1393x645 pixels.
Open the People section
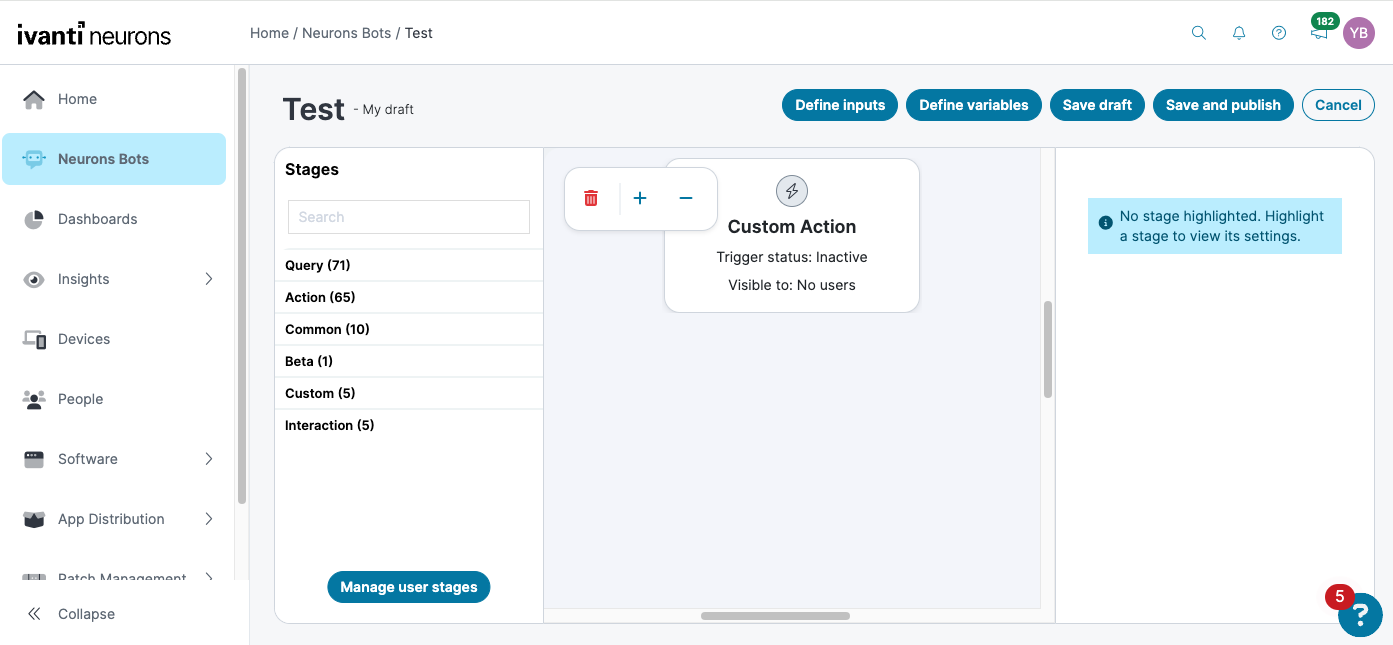pyautogui.click(x=80, y=399)
